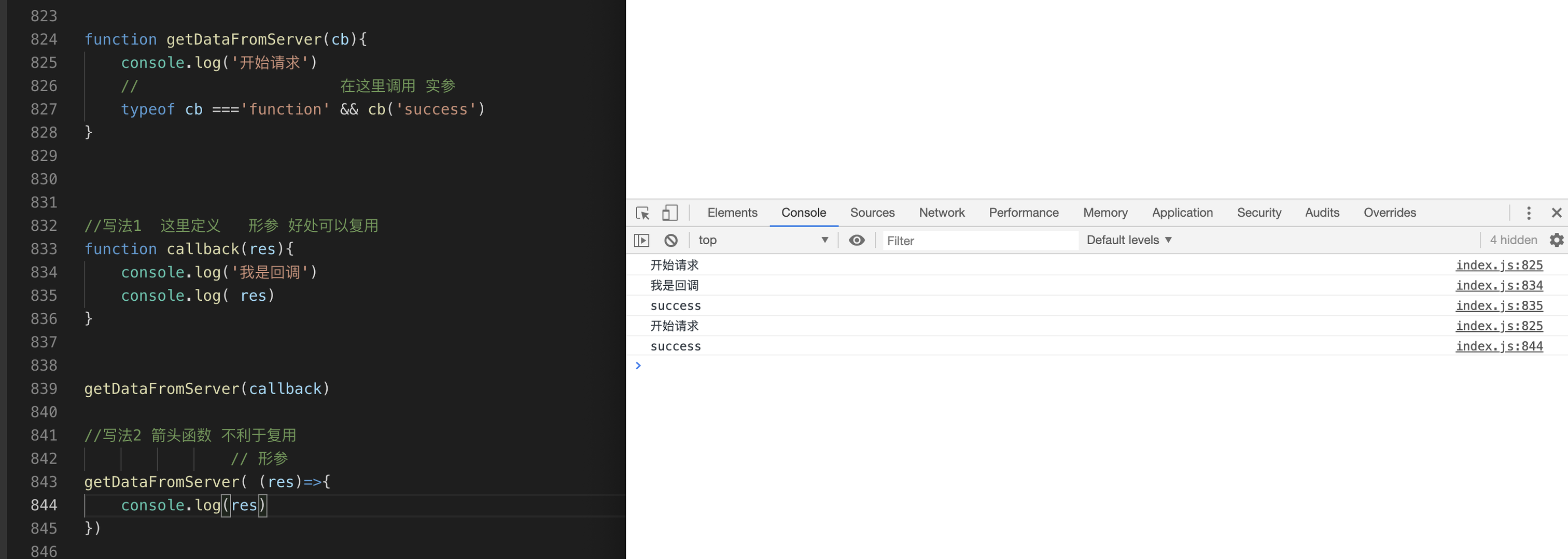This screenshot has width=1568, height=559.
Task: Open console settings gear icon
Action: pos(1557,241)
